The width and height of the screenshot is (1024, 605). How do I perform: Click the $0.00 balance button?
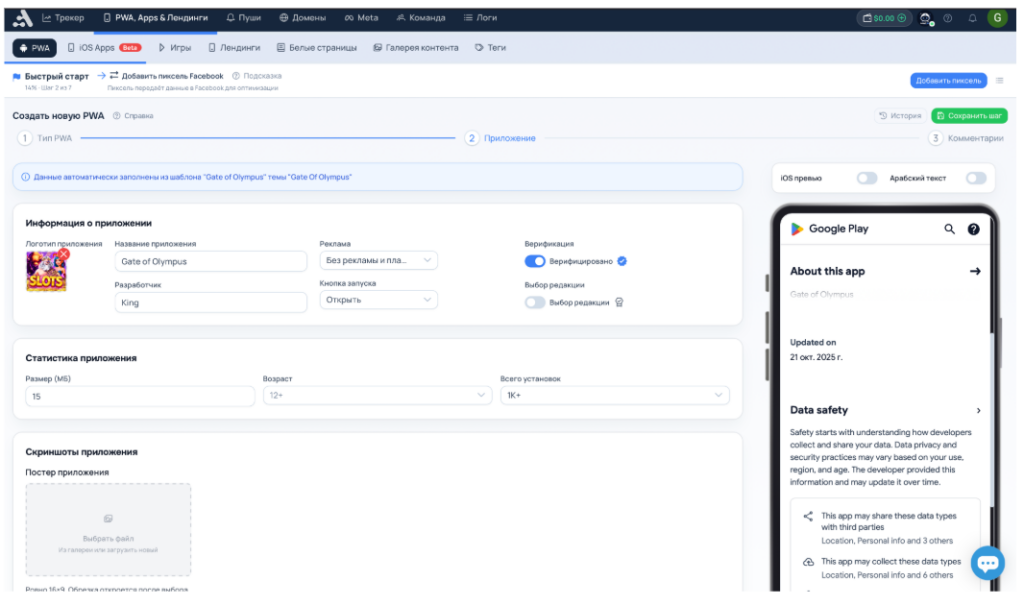coord(884,18)
